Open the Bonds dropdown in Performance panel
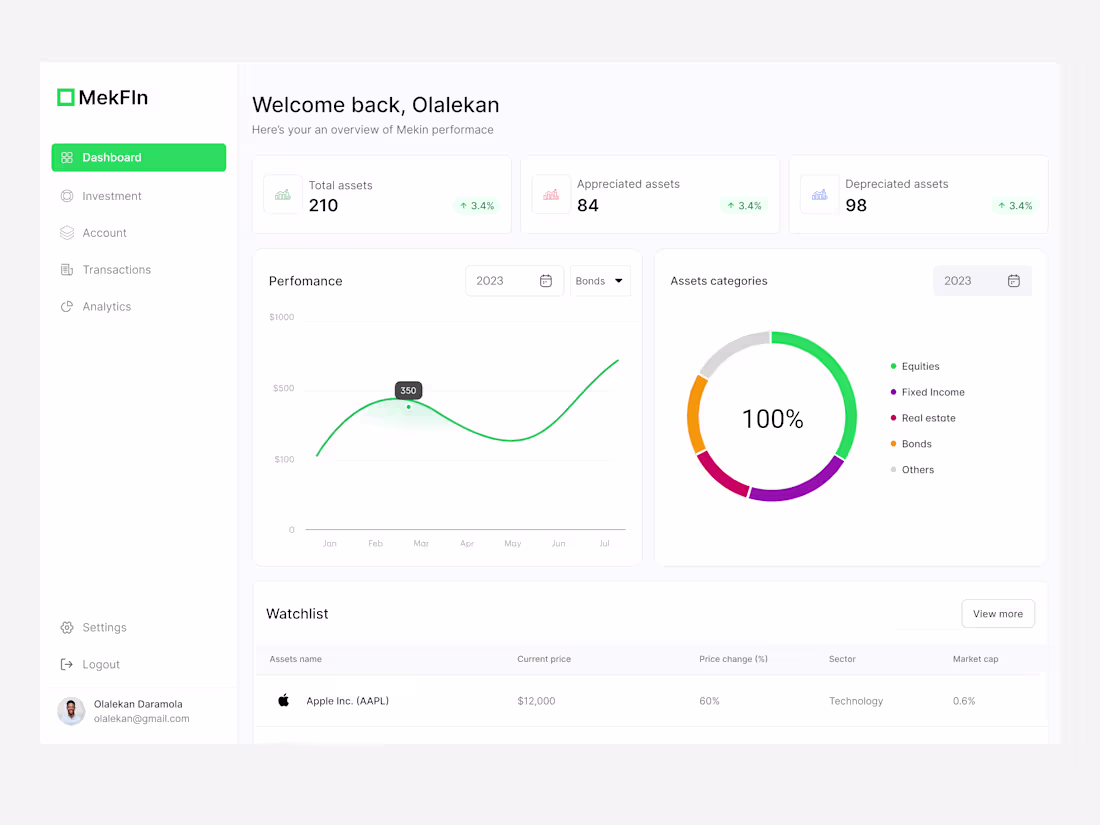The height and width of the screenshot is (825, 1100). pos(600,280)
